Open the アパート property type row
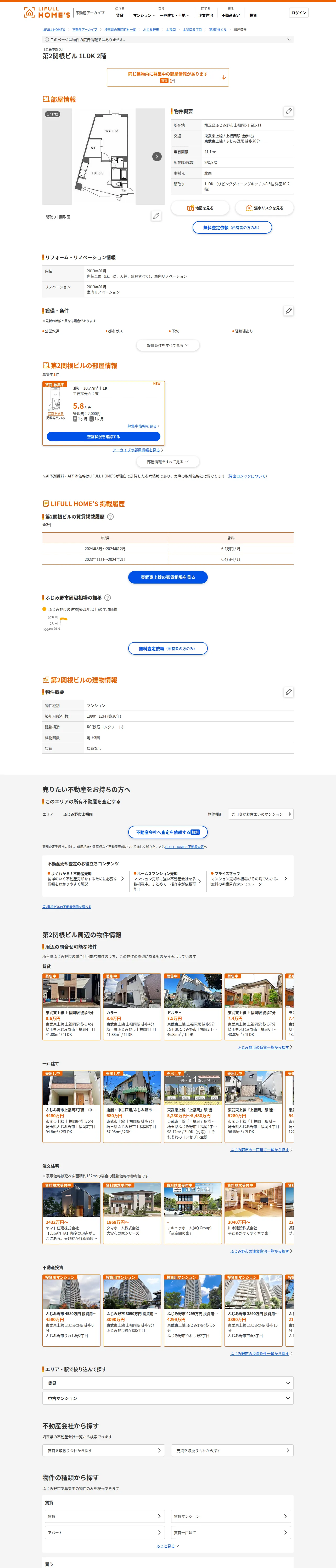This screenshot has height=1568, width=336. 105,1533
